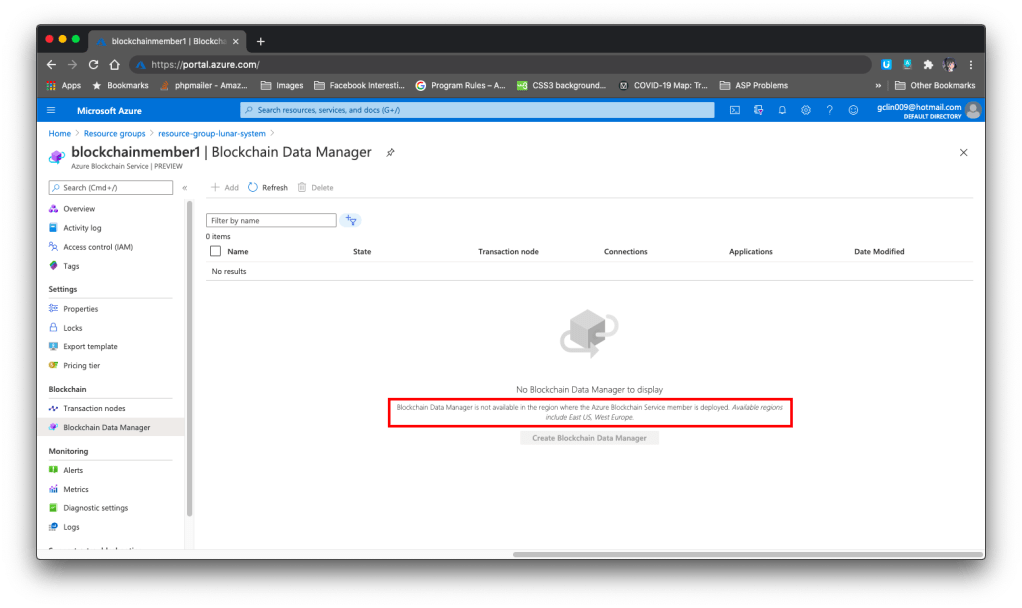
Task: Click the Filter by name field
Action: click(271, 220)
